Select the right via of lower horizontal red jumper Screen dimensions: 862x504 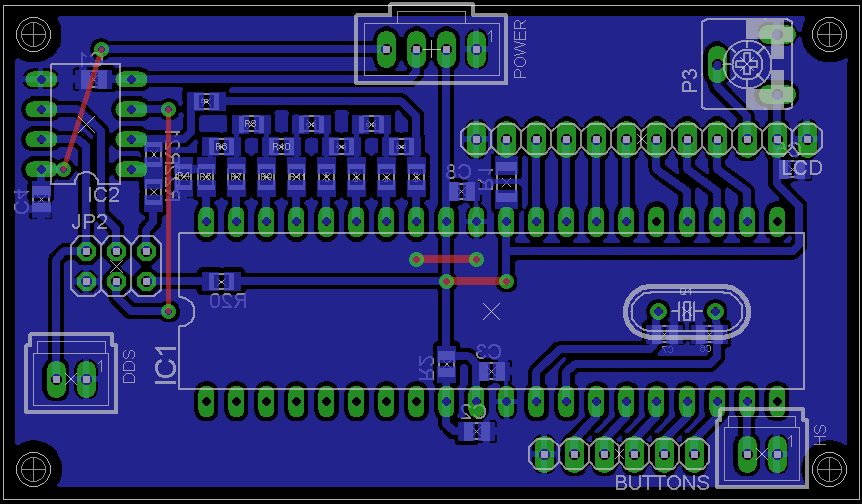(x=506, y=281)
